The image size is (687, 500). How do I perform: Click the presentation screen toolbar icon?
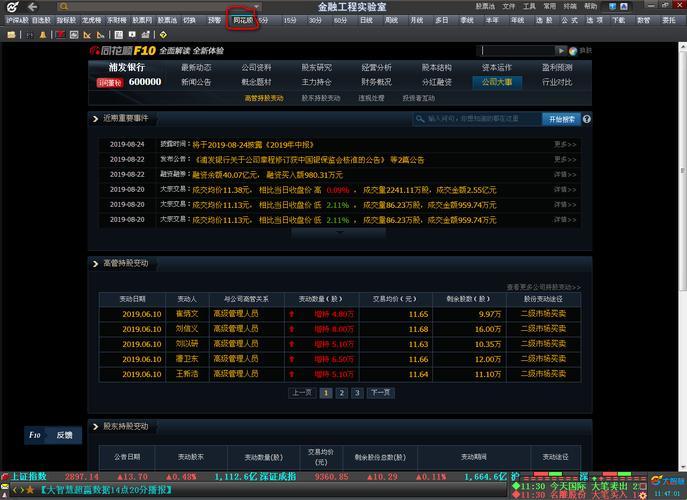point(132,34)
